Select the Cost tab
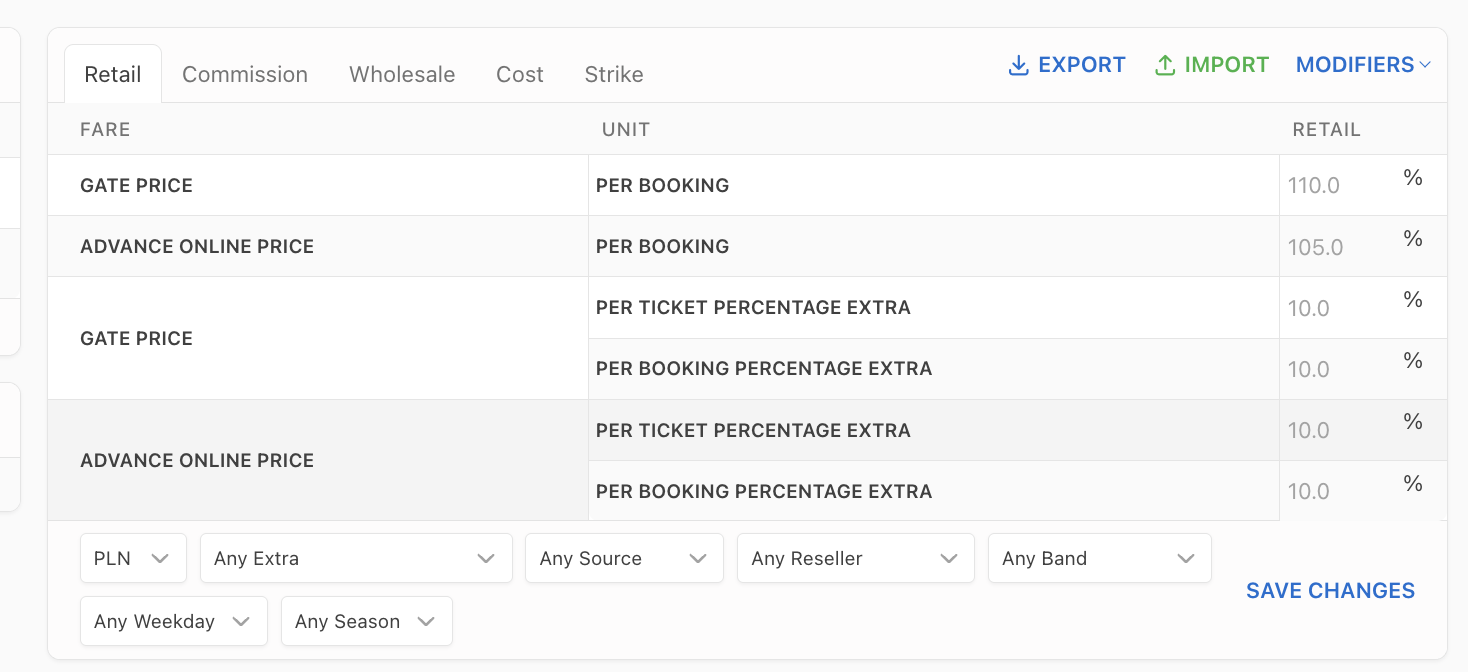 (520, 74)
